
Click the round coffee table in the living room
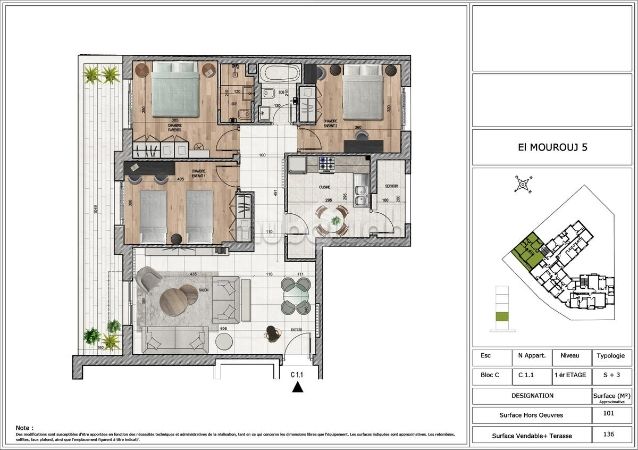pos(182,298)
